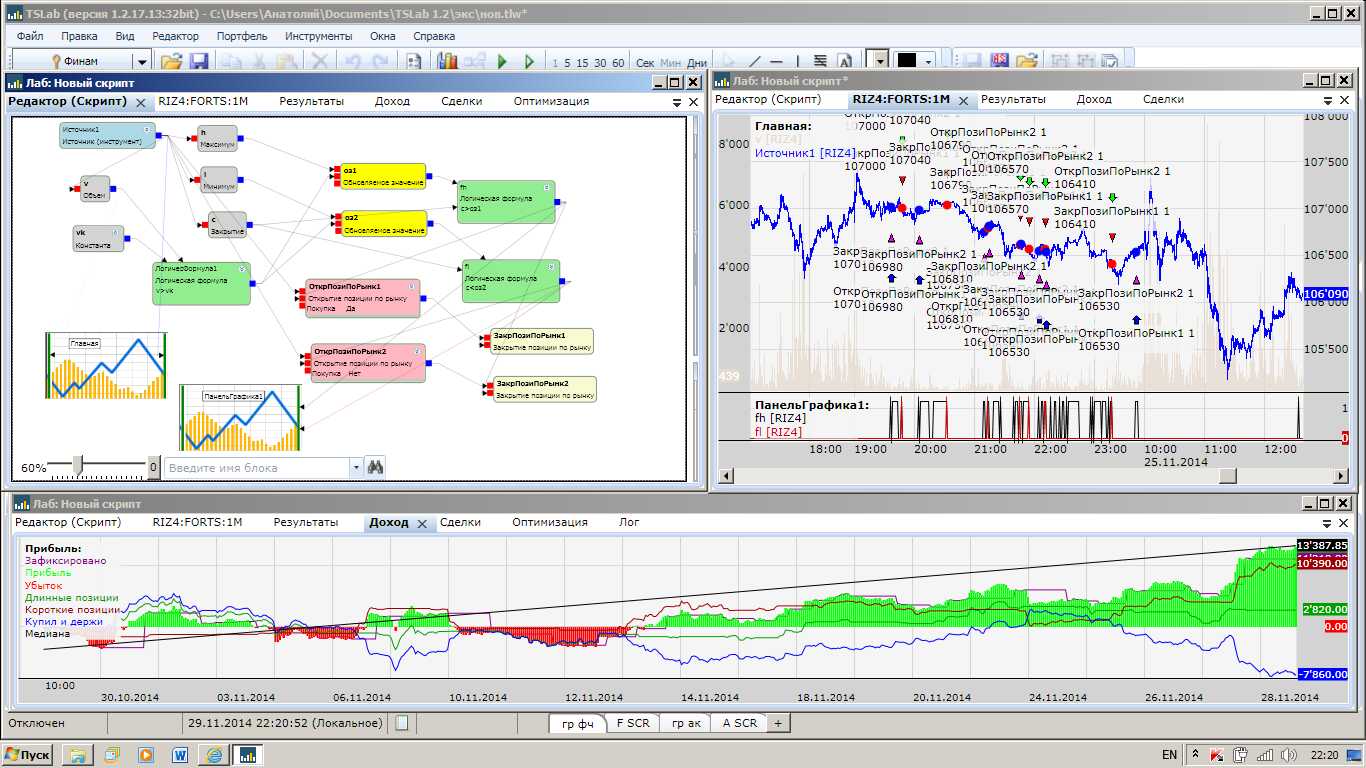Screen dimensions: 1366x768
Task: Open the Портфель menu
Action: [242, 36]
